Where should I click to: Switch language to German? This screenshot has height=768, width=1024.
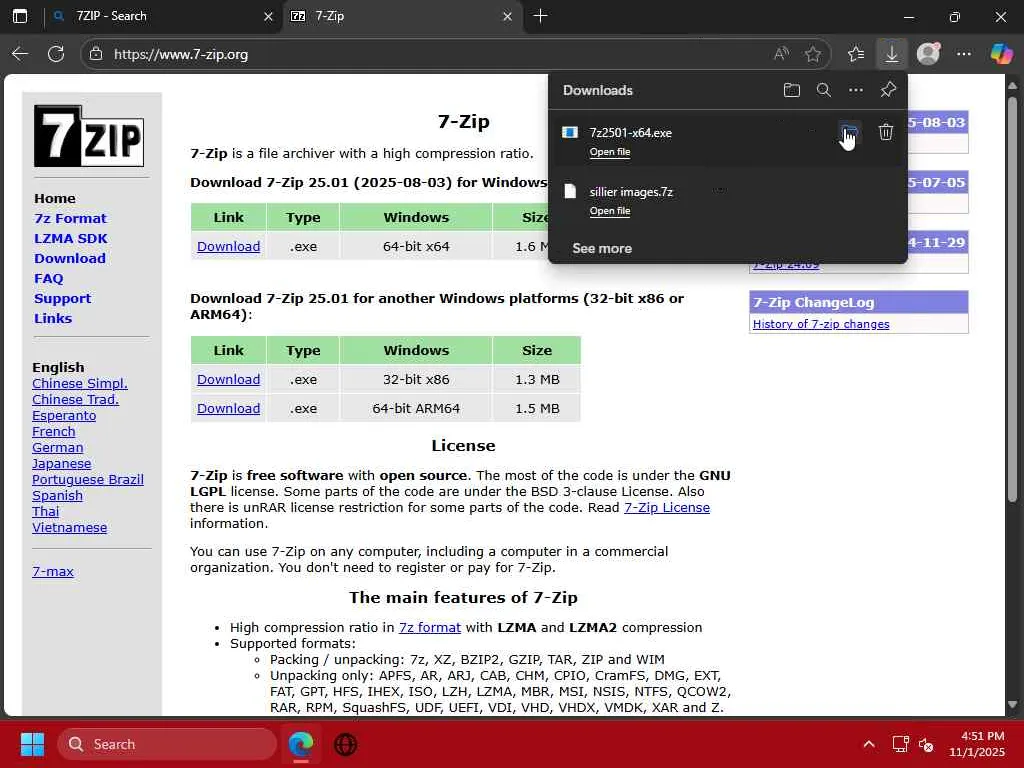[x=57, y=447]
